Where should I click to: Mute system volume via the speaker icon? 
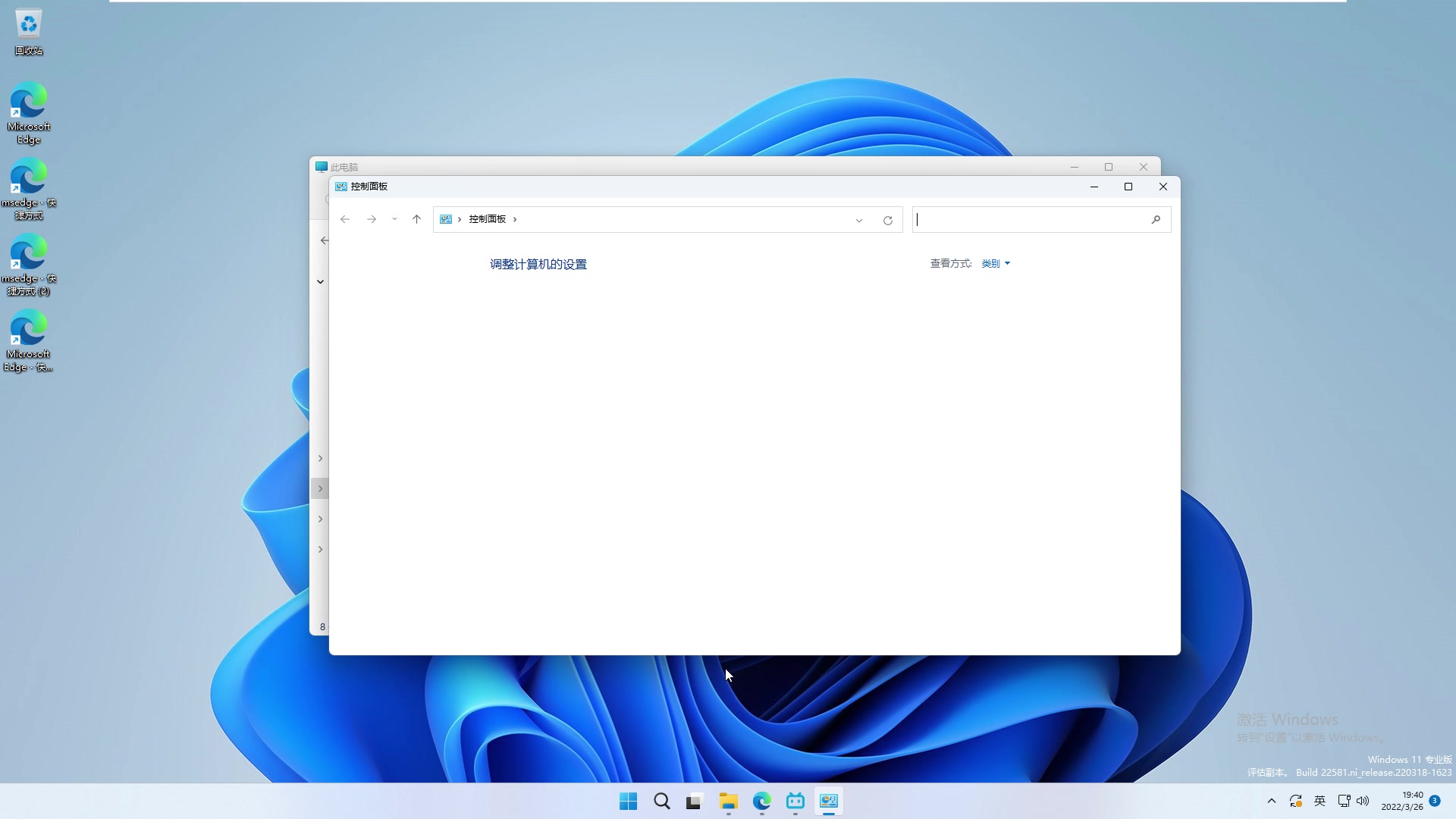[x=1363, y=801]
